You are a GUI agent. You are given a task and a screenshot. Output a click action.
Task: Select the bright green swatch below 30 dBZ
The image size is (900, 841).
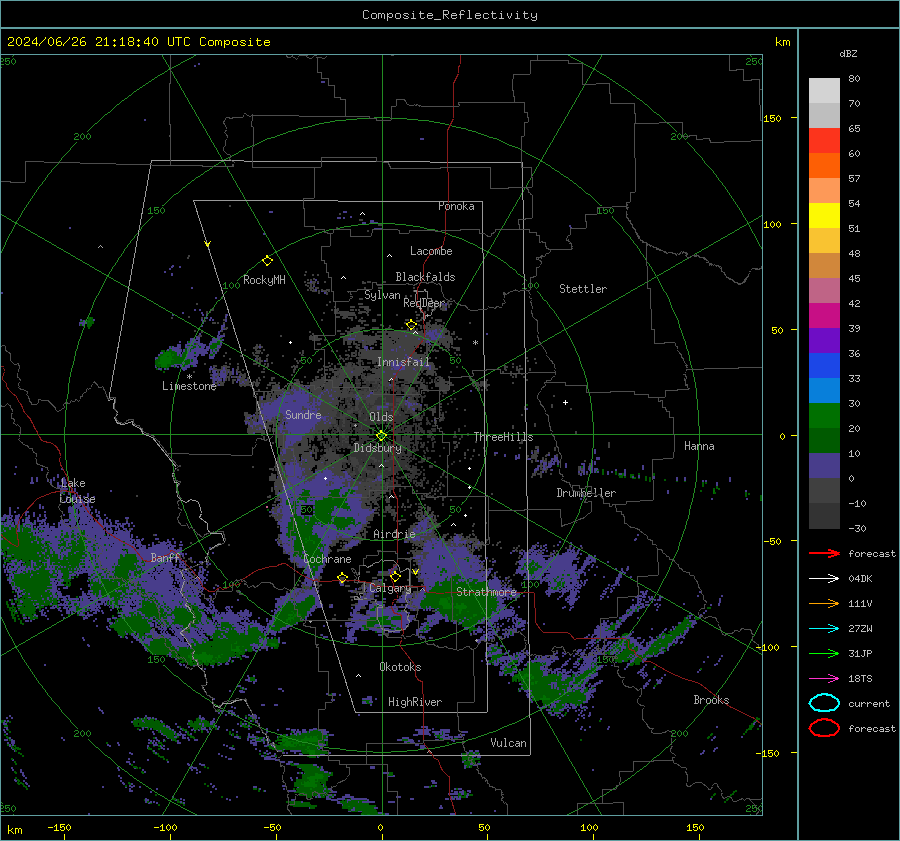(x=824, y=416)
